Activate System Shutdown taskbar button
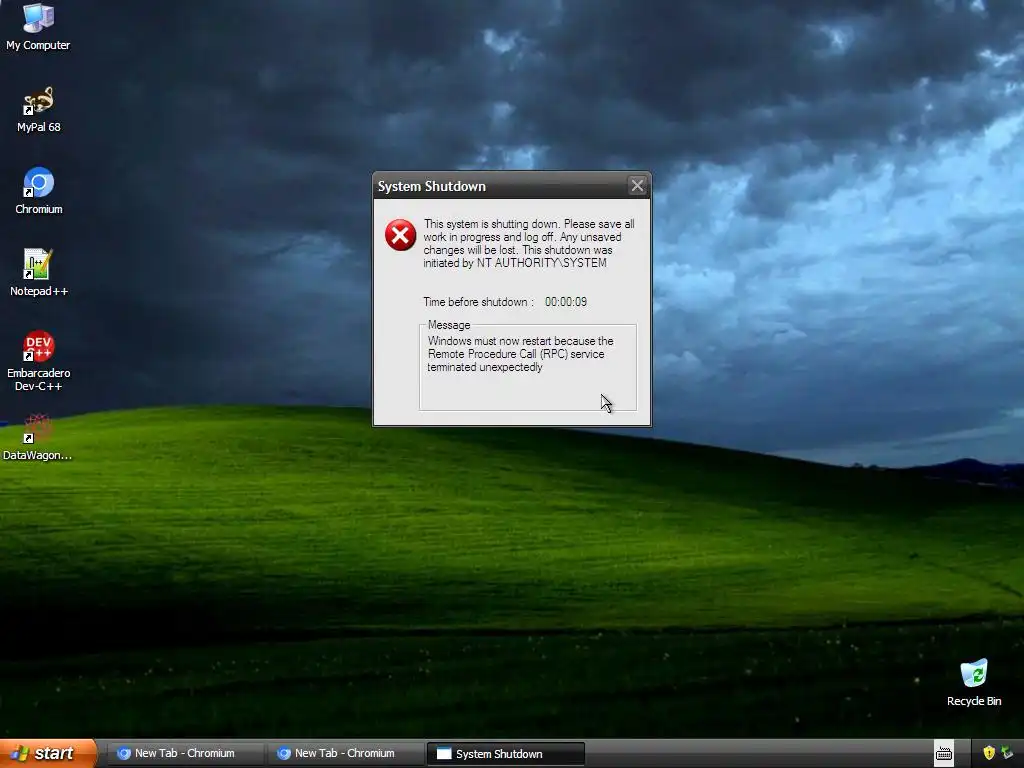Viewport: 1024px width, 768px height. (x=505, y=754)
